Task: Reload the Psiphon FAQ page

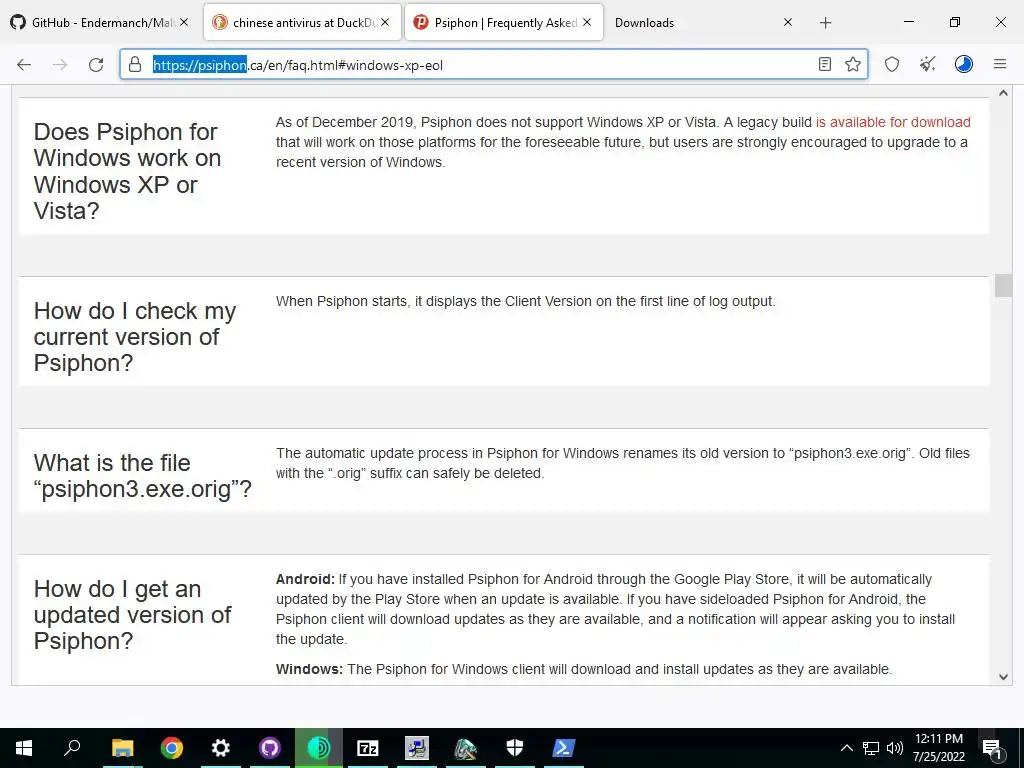Action: pyautogui.click(x=96, y=65)
